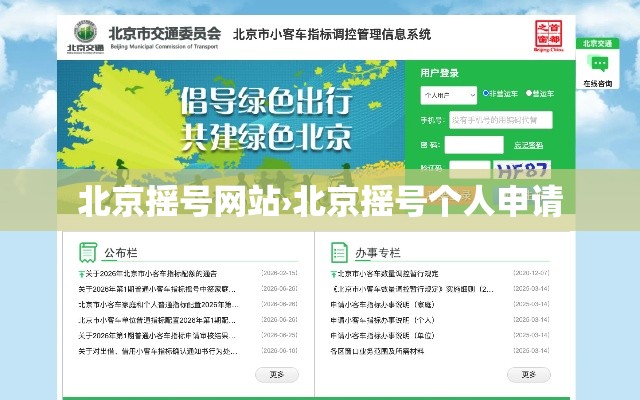Click the 在线咨询 label text
Viewport: 640px width, 400px height.
[598, 84]
